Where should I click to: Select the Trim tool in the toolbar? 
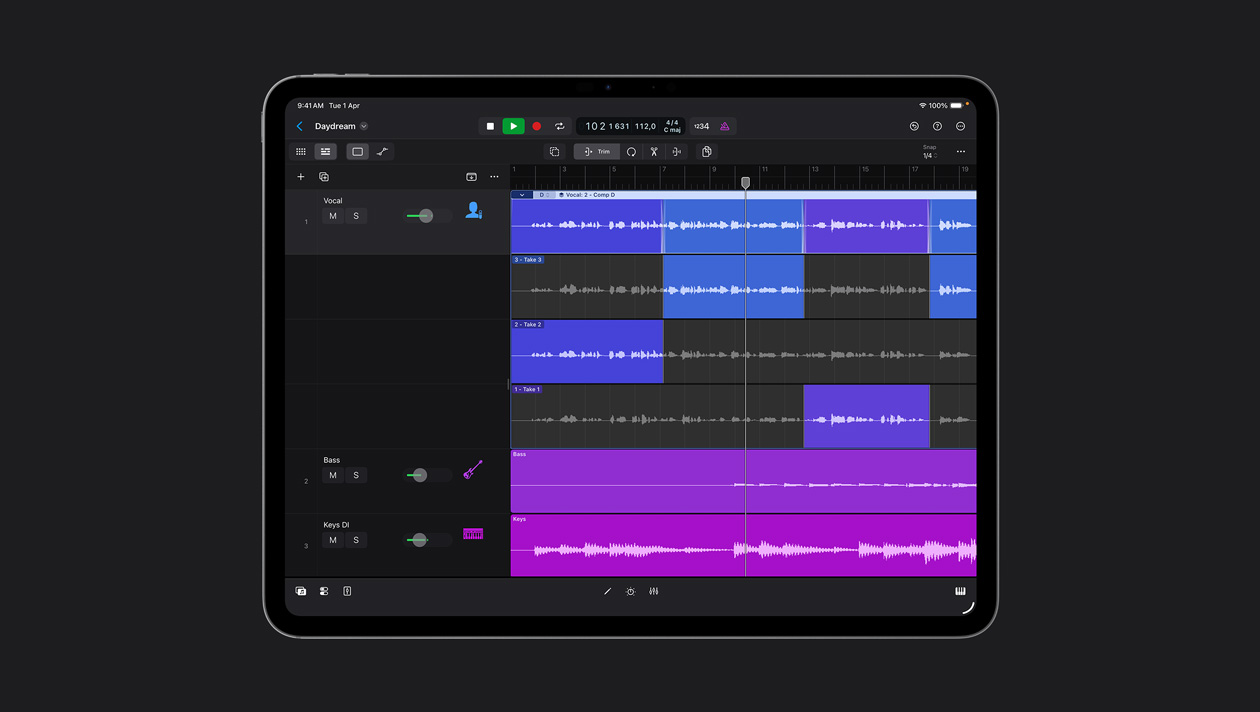597,151
